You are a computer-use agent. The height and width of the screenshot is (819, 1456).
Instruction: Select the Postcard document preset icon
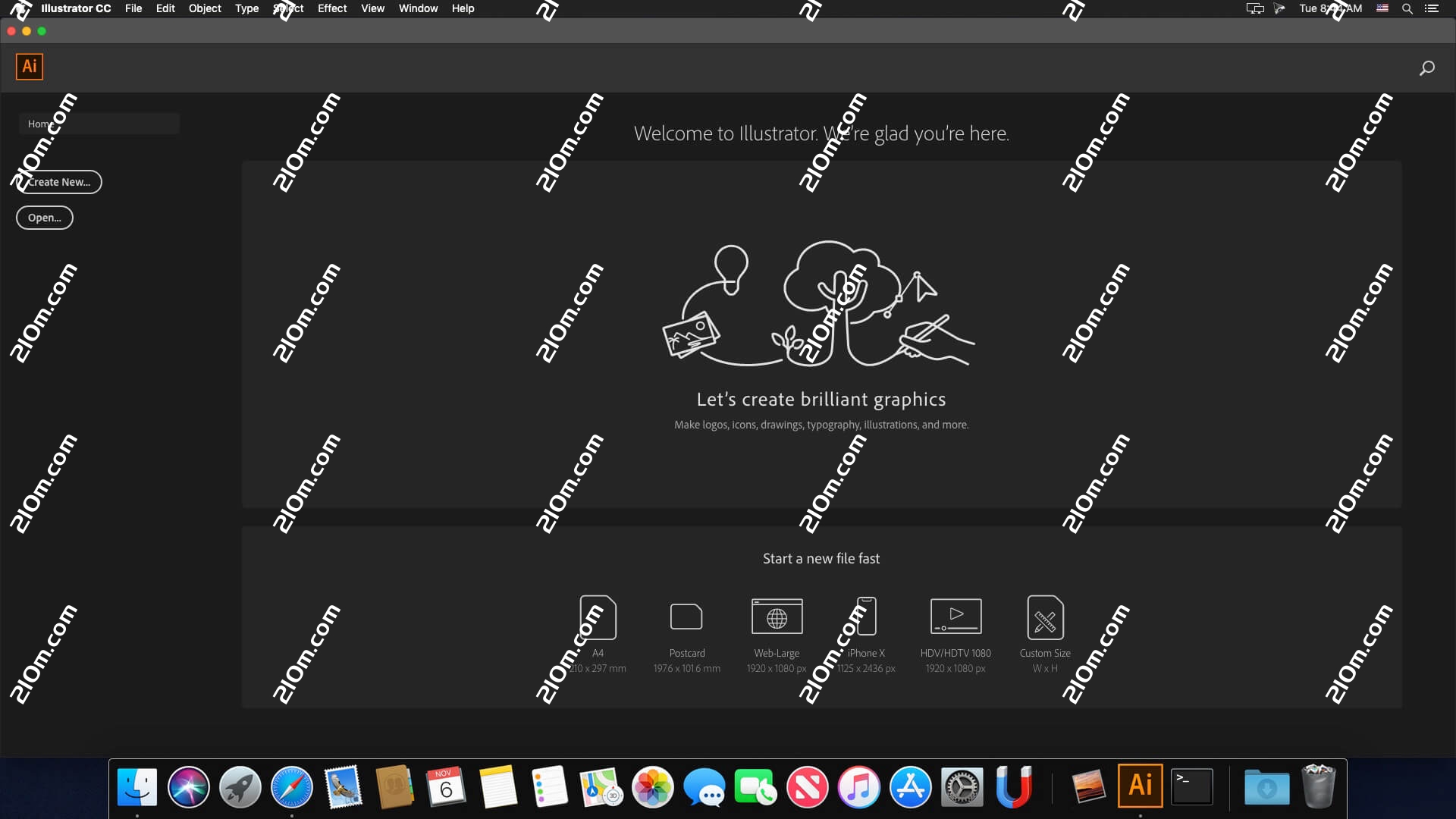[686, 617]
